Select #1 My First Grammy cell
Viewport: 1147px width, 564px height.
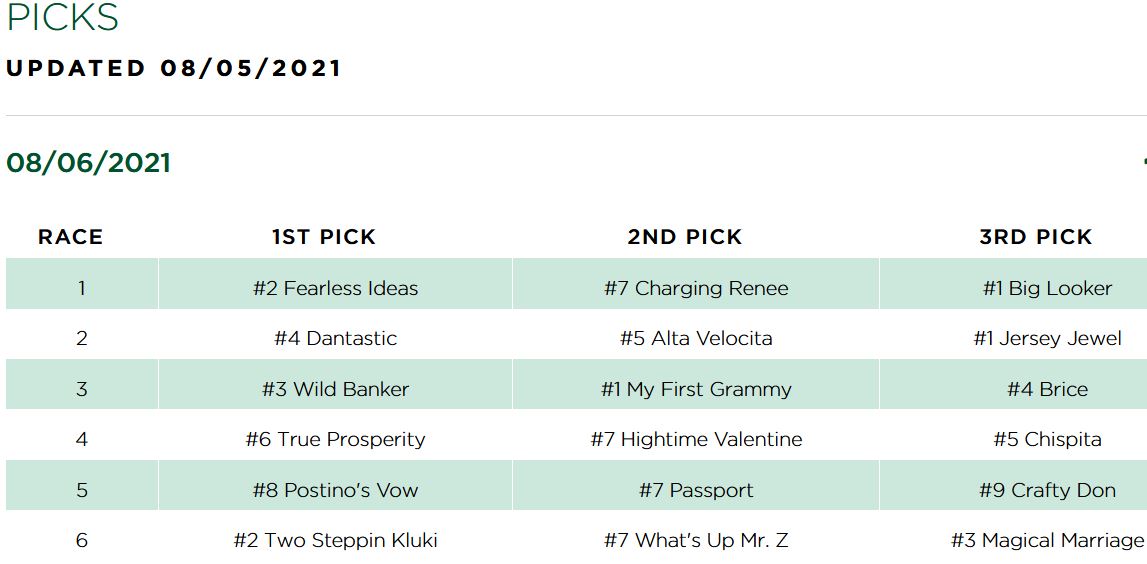[x=696, y=388]
